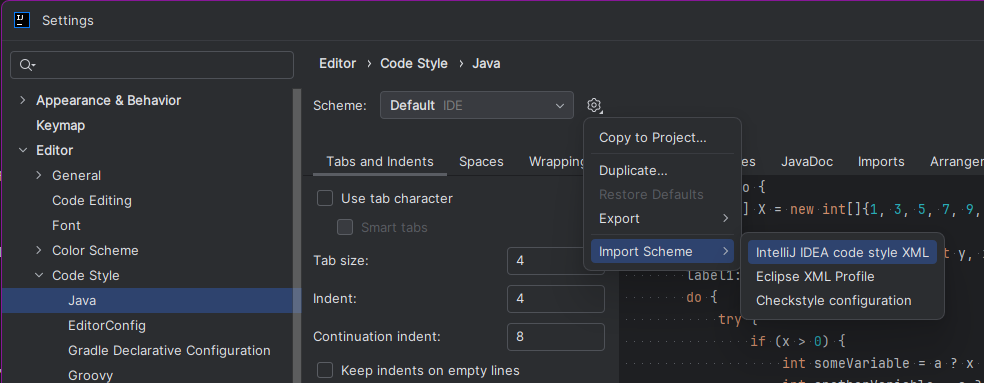
Task: Select Keymap in the settings tree
Action: click(60, 126)
